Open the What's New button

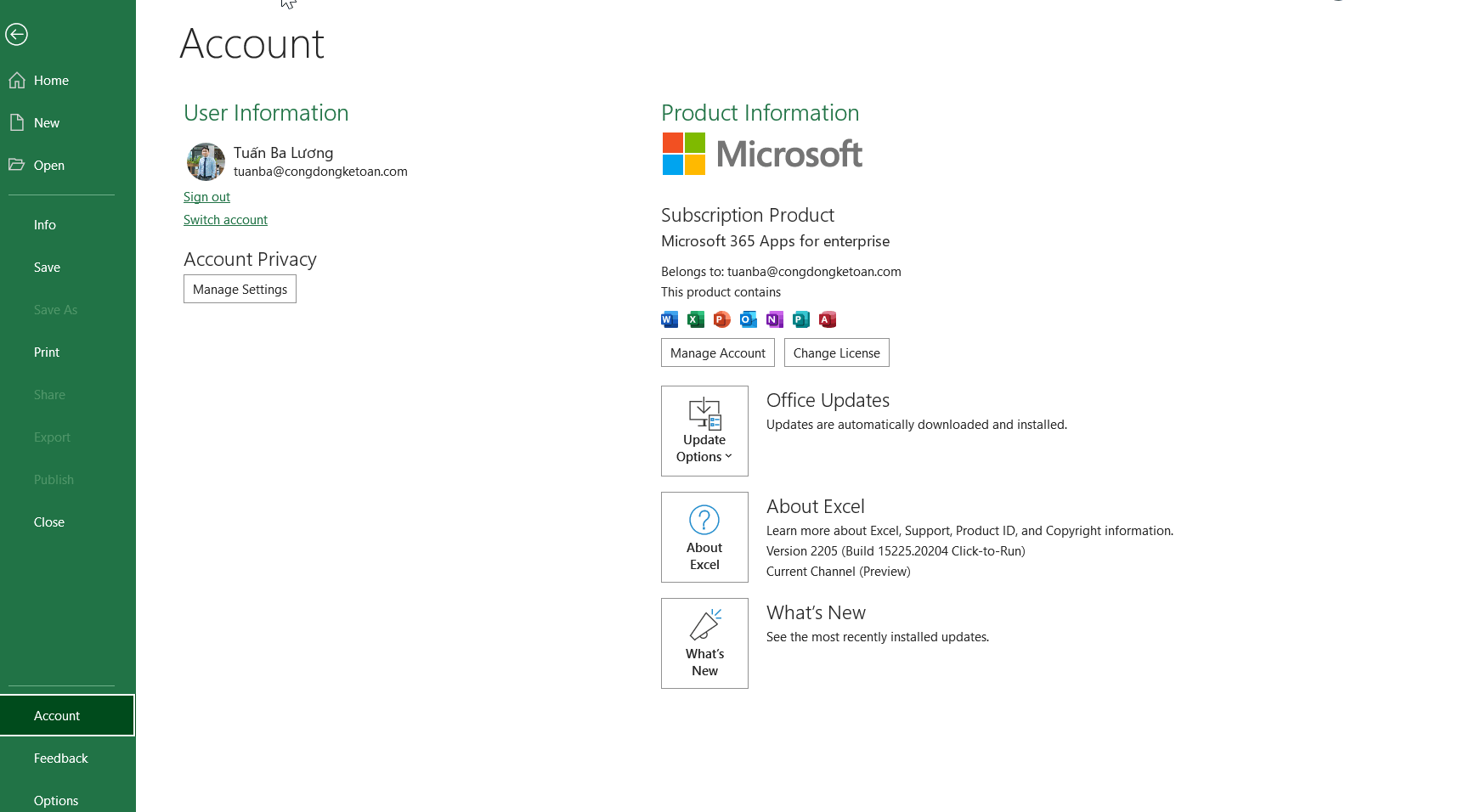pyautogui.click(x=704, y=643)
